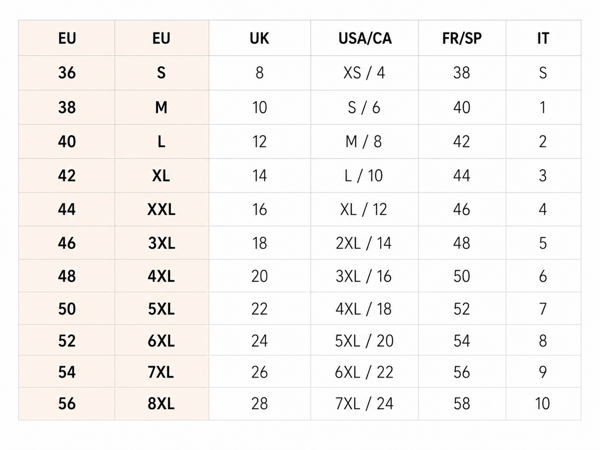
Task: Click the 8XL size cell
Action: point(161,404)
